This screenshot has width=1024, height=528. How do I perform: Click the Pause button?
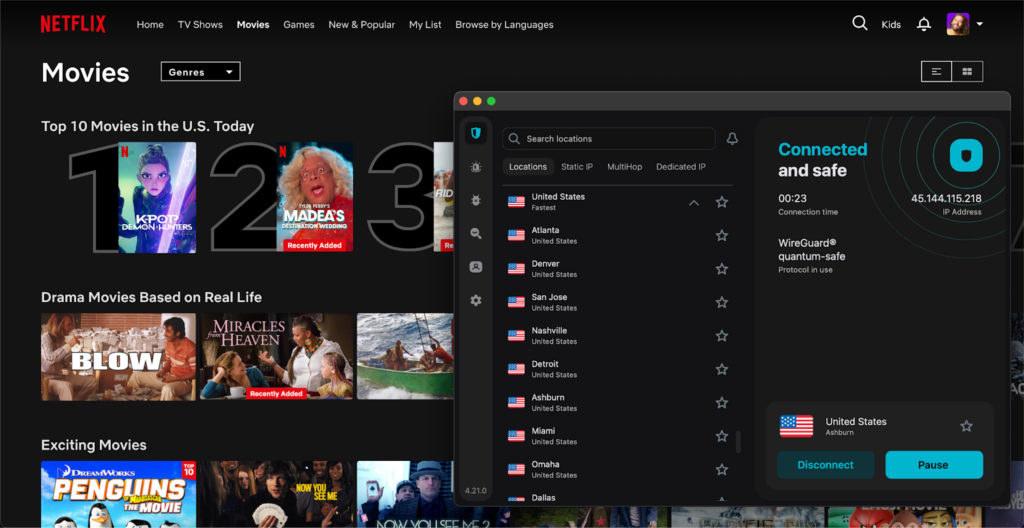tap(934, 465)
